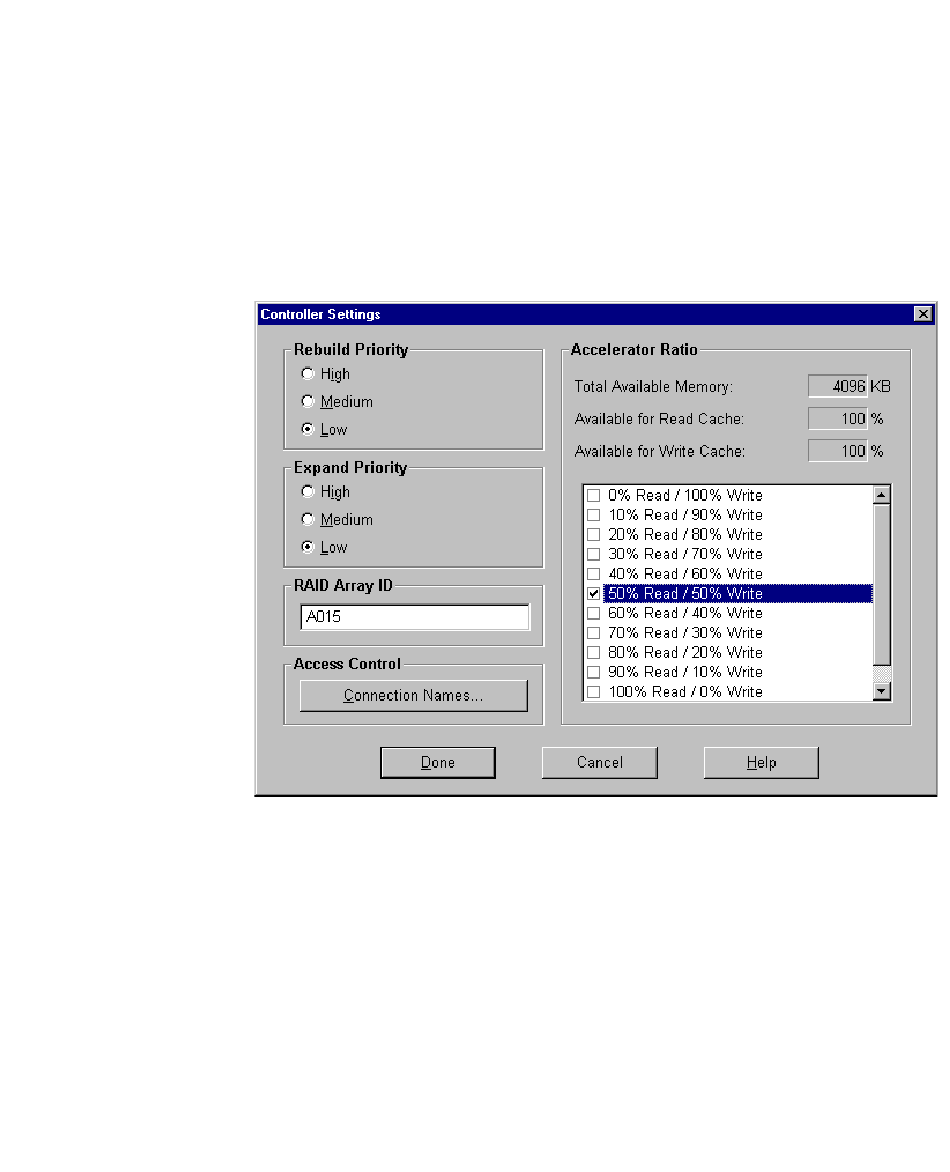Select Medium under Rebuild Priority
The width and height of the screenshot is (950, 1172).
pyautogui.click(x=309, y=402)
